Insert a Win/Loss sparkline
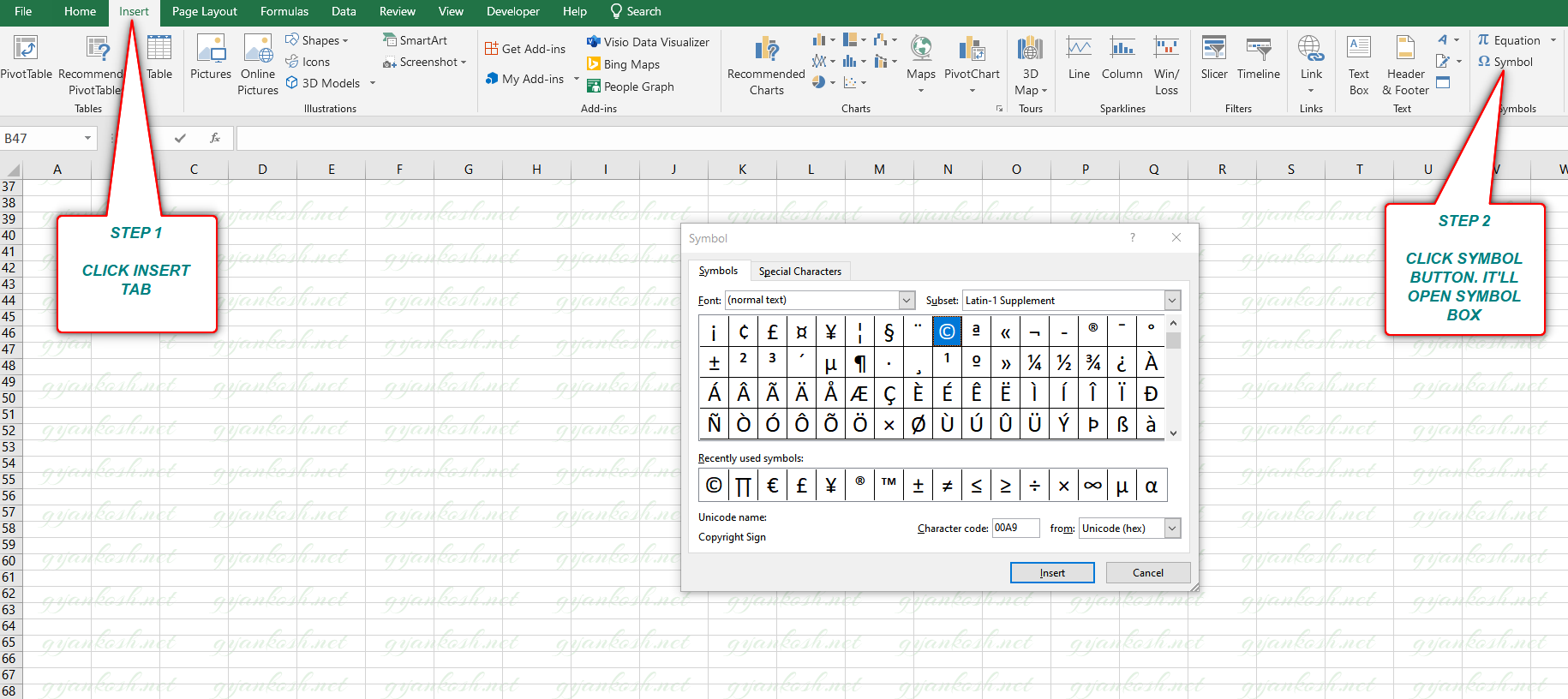Viewport: 1568px width, 699px height. click(1166, 65)
